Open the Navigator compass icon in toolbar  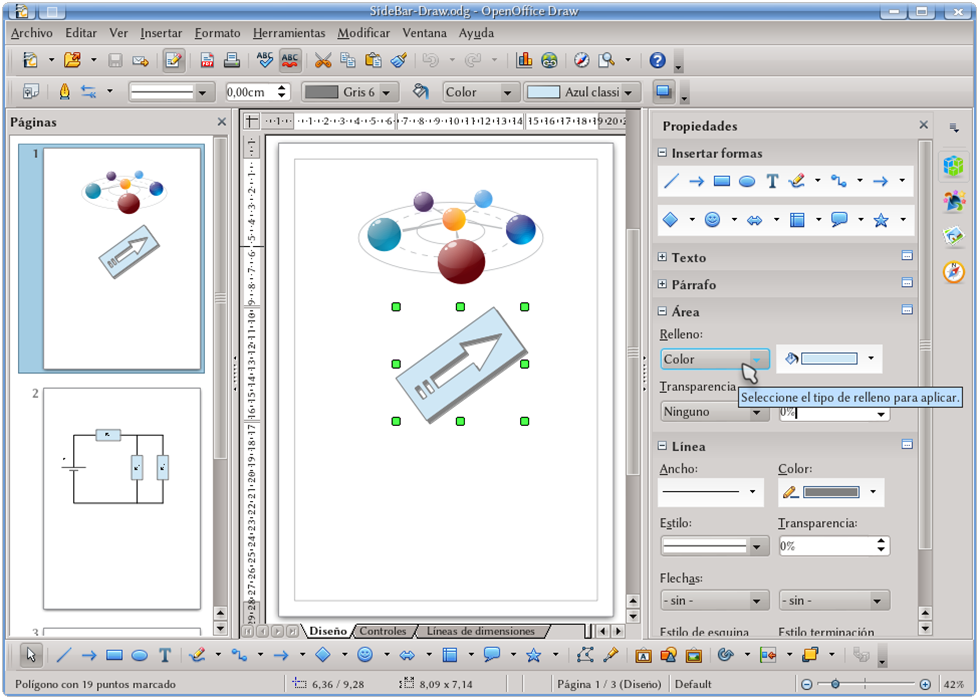(x=581, y=60)
